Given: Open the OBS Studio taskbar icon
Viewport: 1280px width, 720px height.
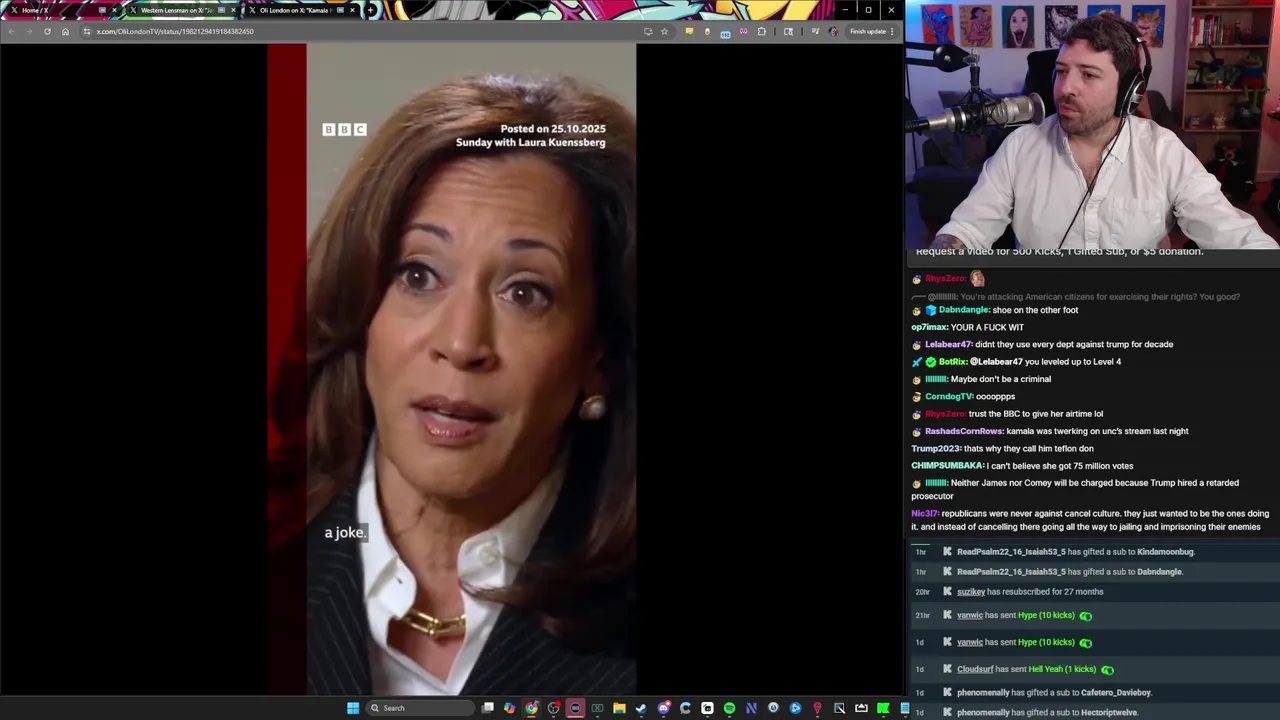Looking at the screenshot, I should 553,708.
